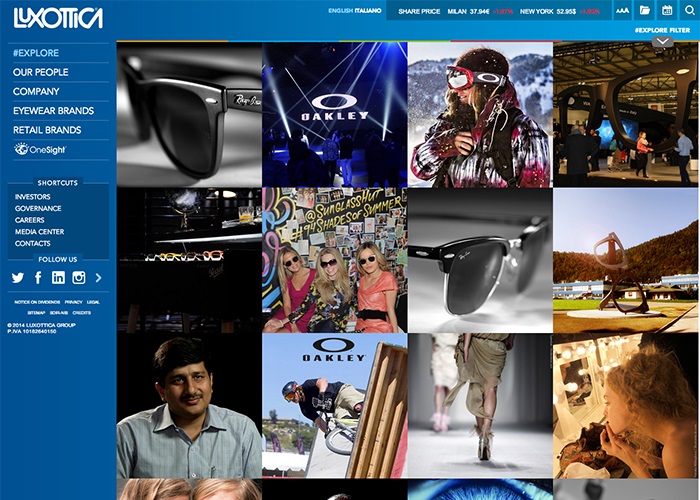Show more social networks via arrow

(98, 278)
